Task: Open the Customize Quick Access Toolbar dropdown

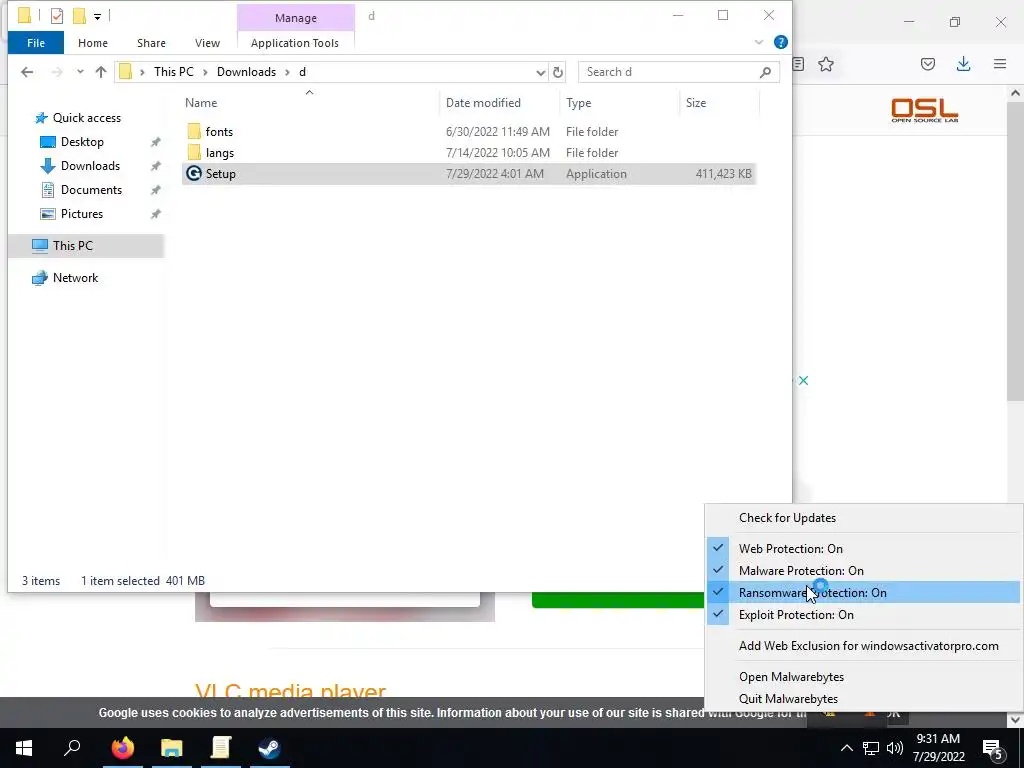Action: click(97, 17)
